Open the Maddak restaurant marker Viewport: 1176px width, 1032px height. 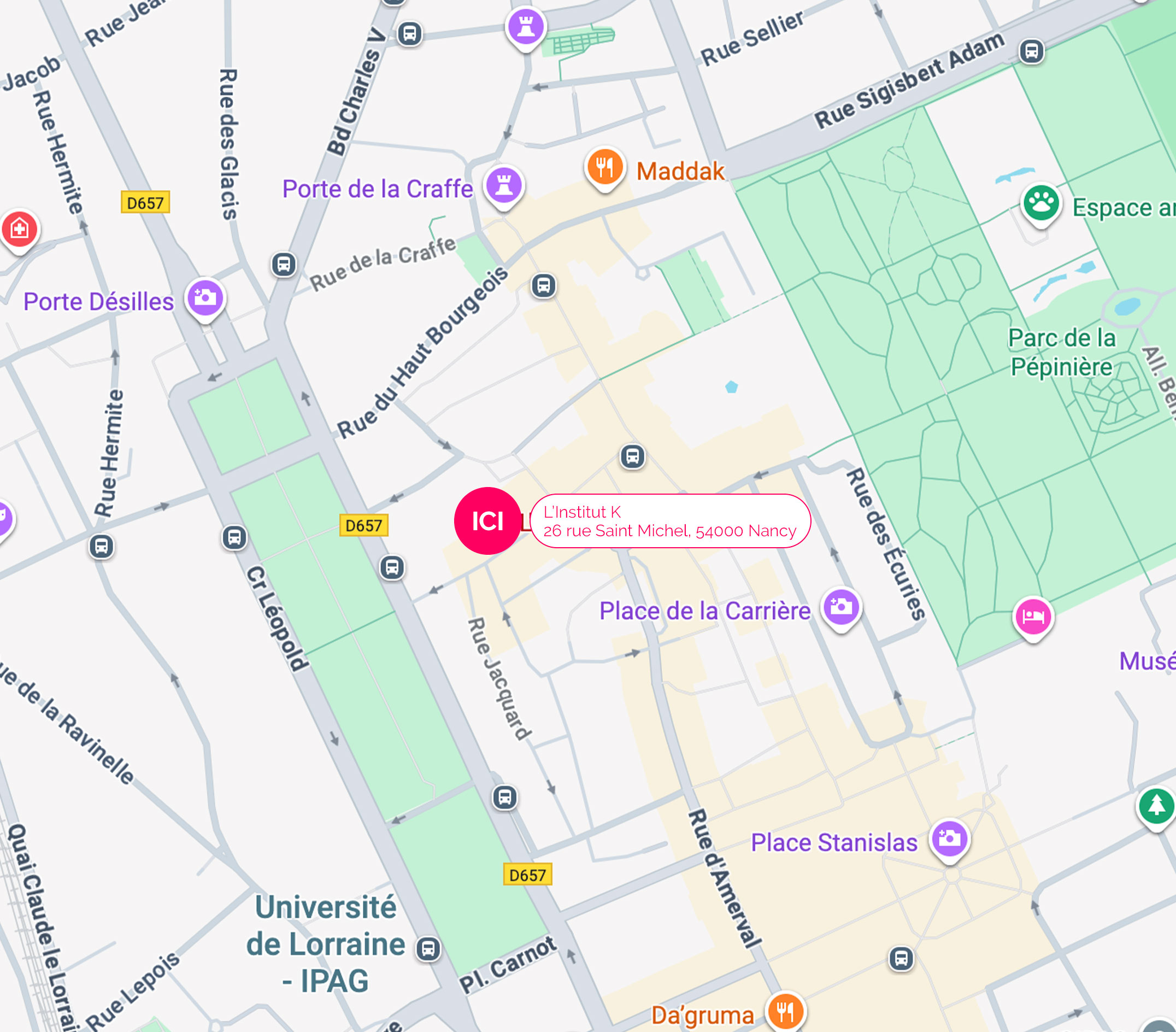pyautogui.click(x=605, y=168)
